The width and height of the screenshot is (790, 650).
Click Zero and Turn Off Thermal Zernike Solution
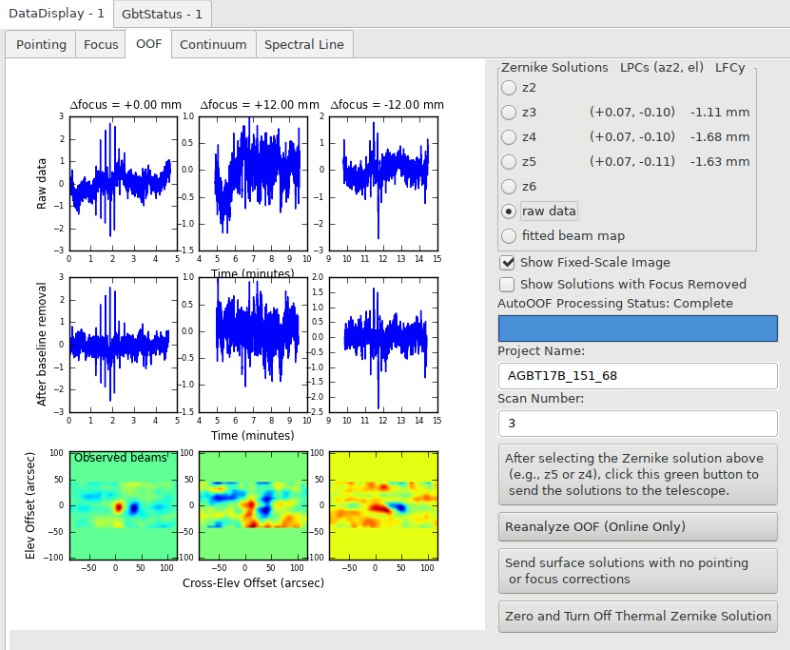pos(637,616)
